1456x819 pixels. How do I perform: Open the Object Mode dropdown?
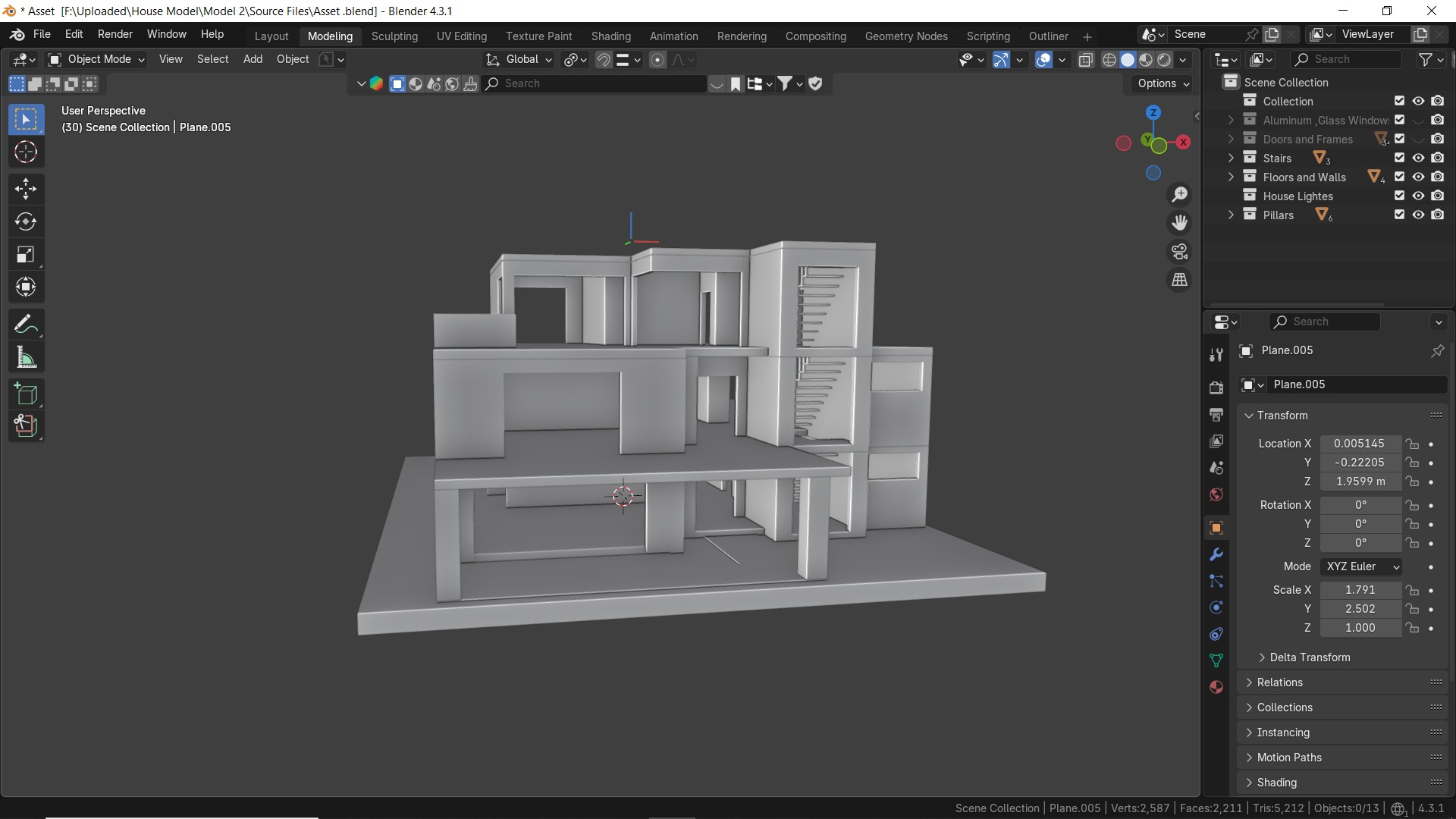[x=96, y=59]
